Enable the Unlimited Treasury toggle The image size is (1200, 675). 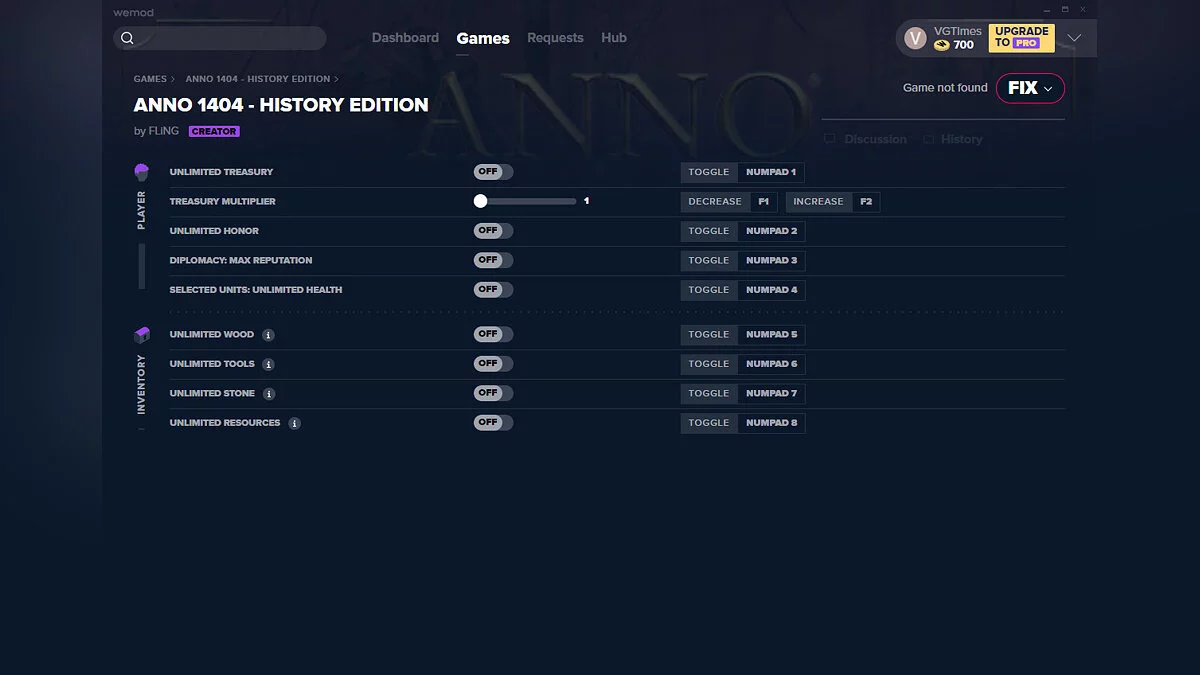pos(492,171)
